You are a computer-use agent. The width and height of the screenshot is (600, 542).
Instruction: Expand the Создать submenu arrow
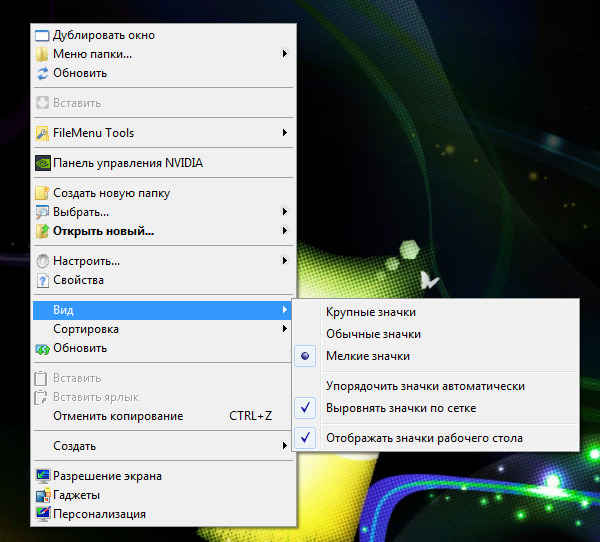pyautogui.click(x=285, y=446)
